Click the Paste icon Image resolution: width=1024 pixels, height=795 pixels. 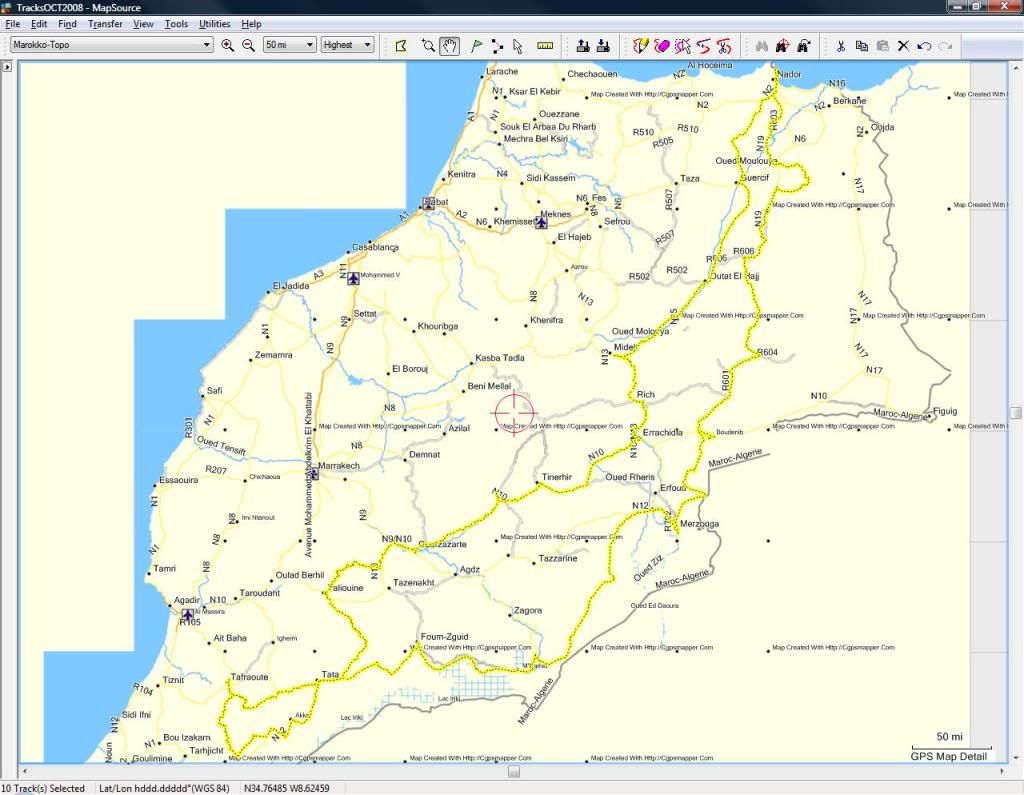tap(883, 46)
